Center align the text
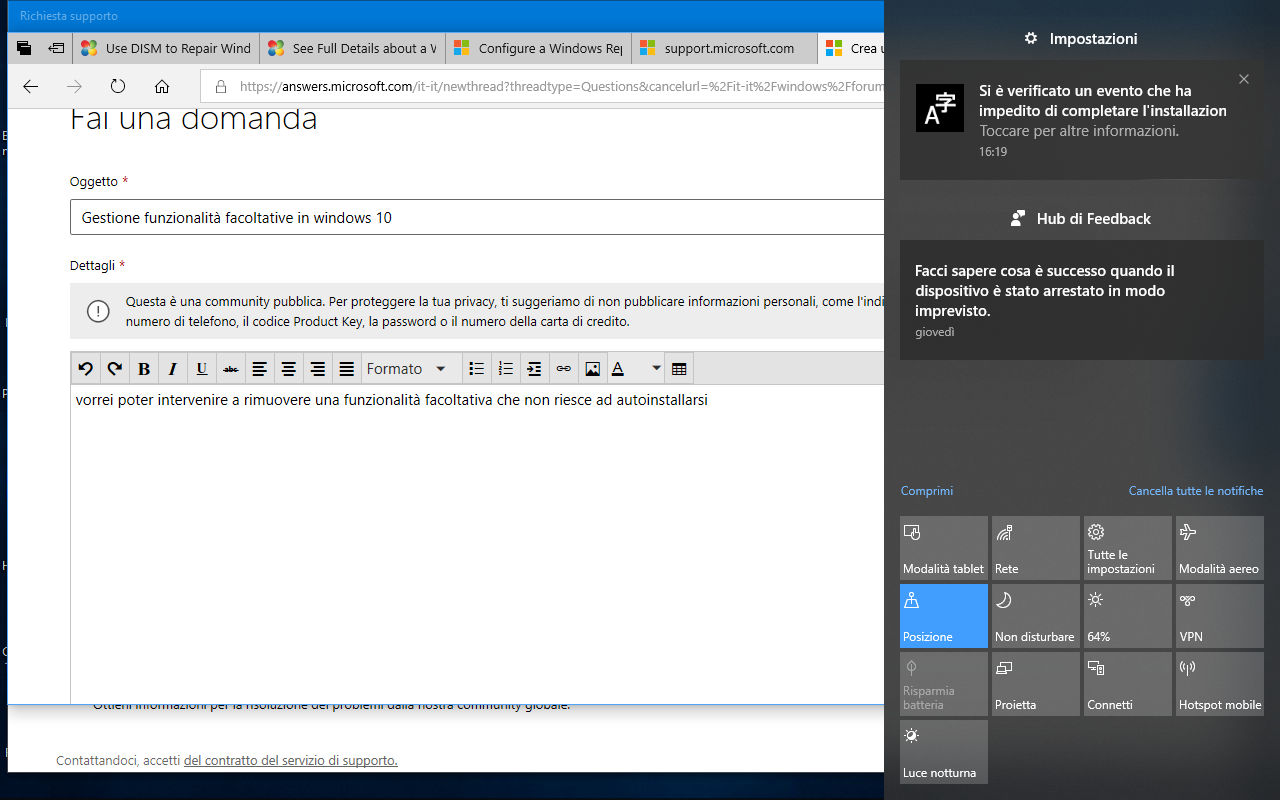Viewport: 1280px width, 800px height. (x=289, y=369)
